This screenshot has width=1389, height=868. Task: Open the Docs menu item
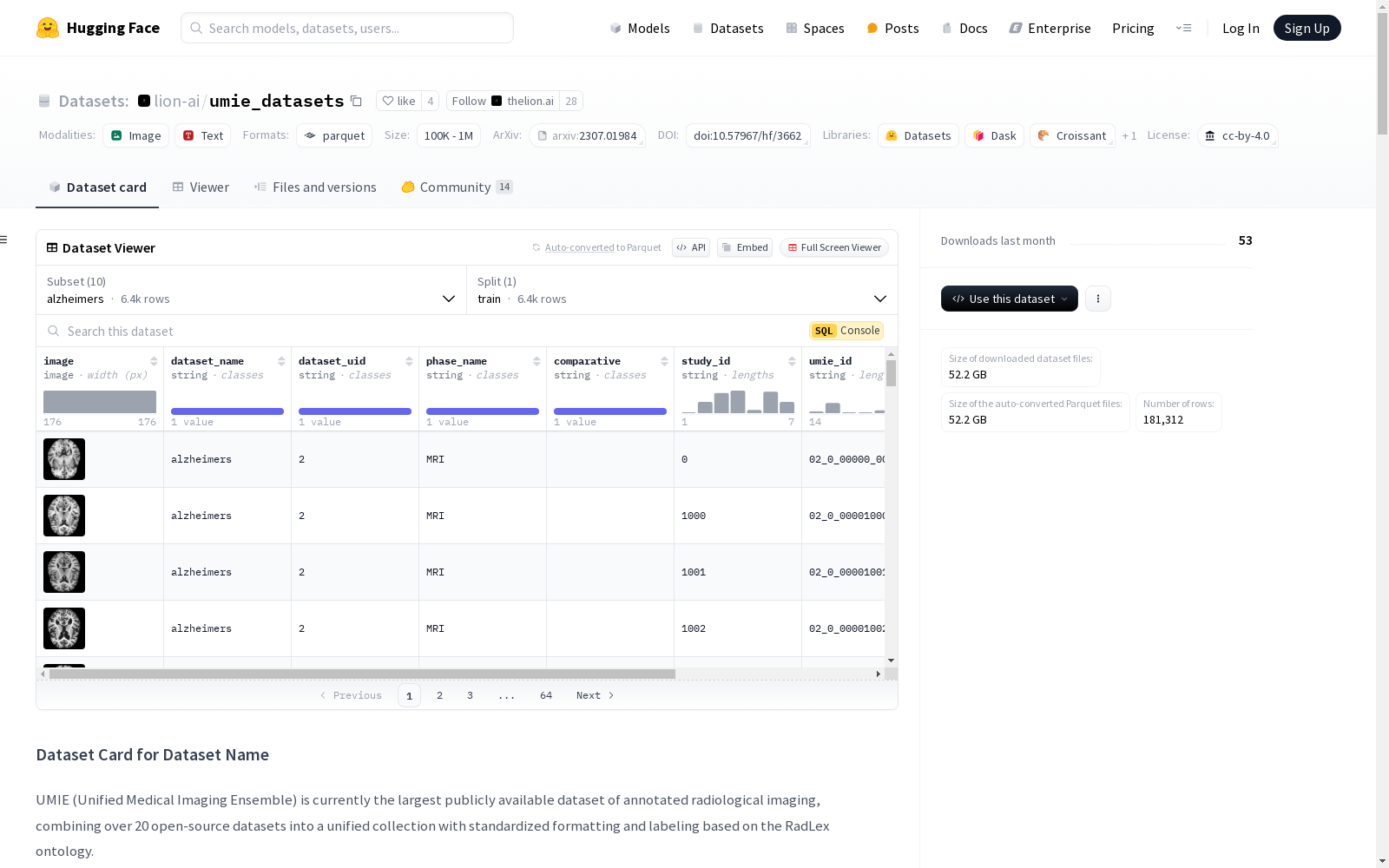(x=964, y=28)
